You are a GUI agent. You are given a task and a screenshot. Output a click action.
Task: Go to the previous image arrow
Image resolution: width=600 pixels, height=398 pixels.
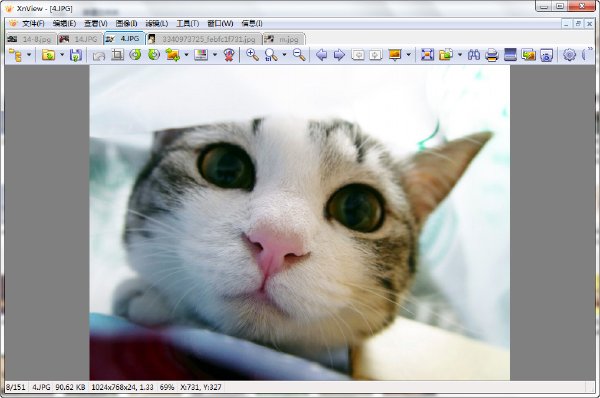click(321, 55)
